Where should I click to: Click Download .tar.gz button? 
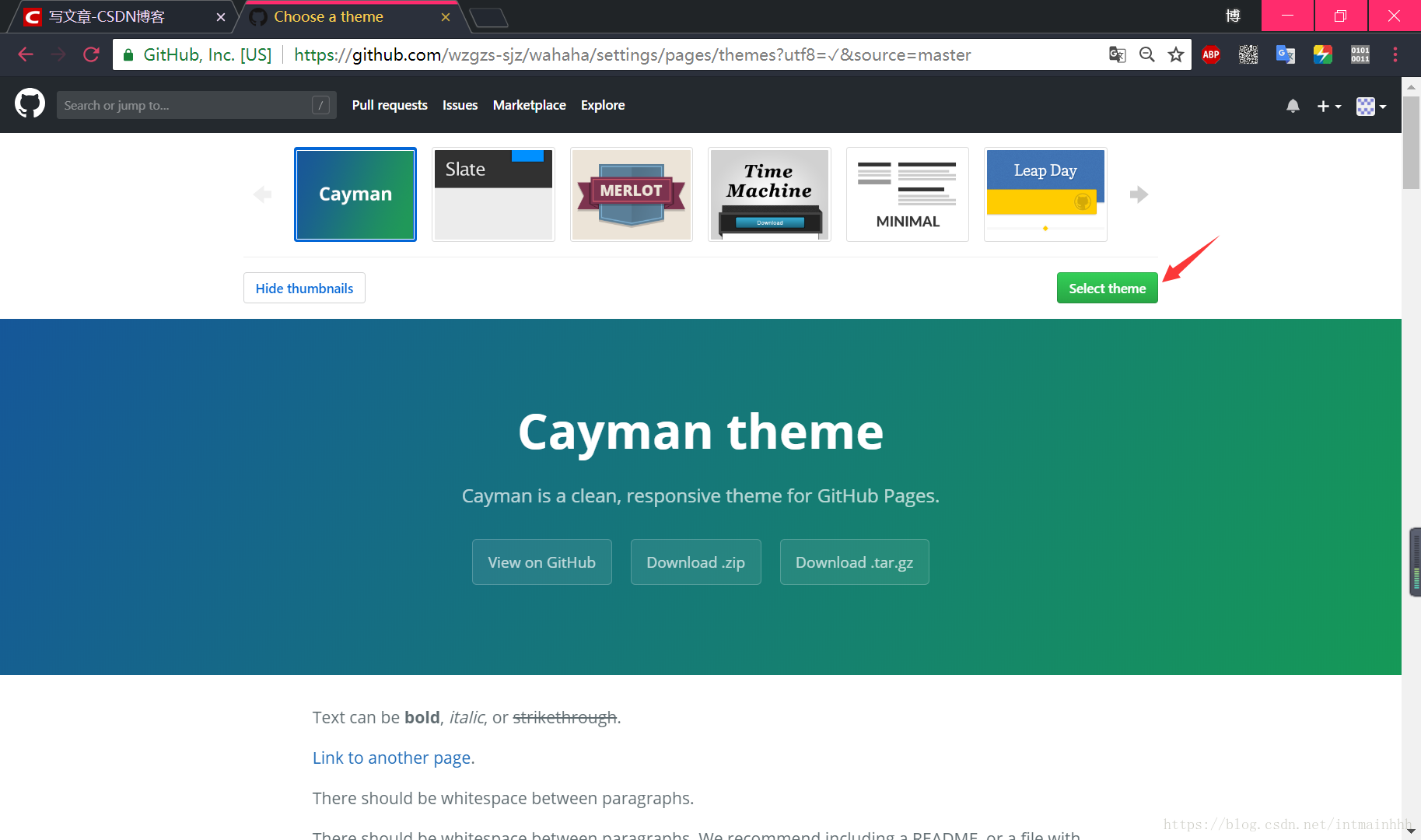854,562
